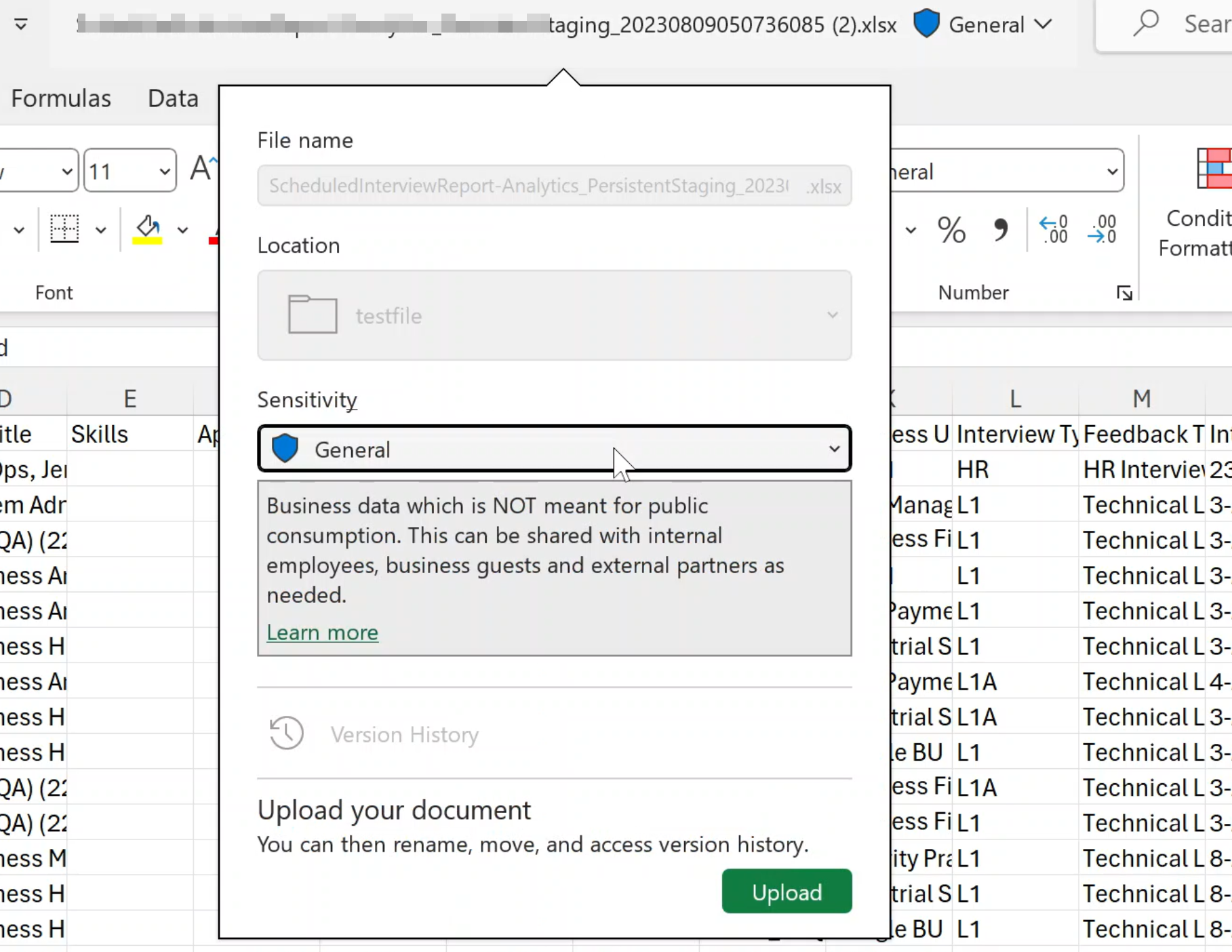This screenshot has width=1232, height=952.
Task: Follow the Learn more link
Action: (x=322, y=632)
